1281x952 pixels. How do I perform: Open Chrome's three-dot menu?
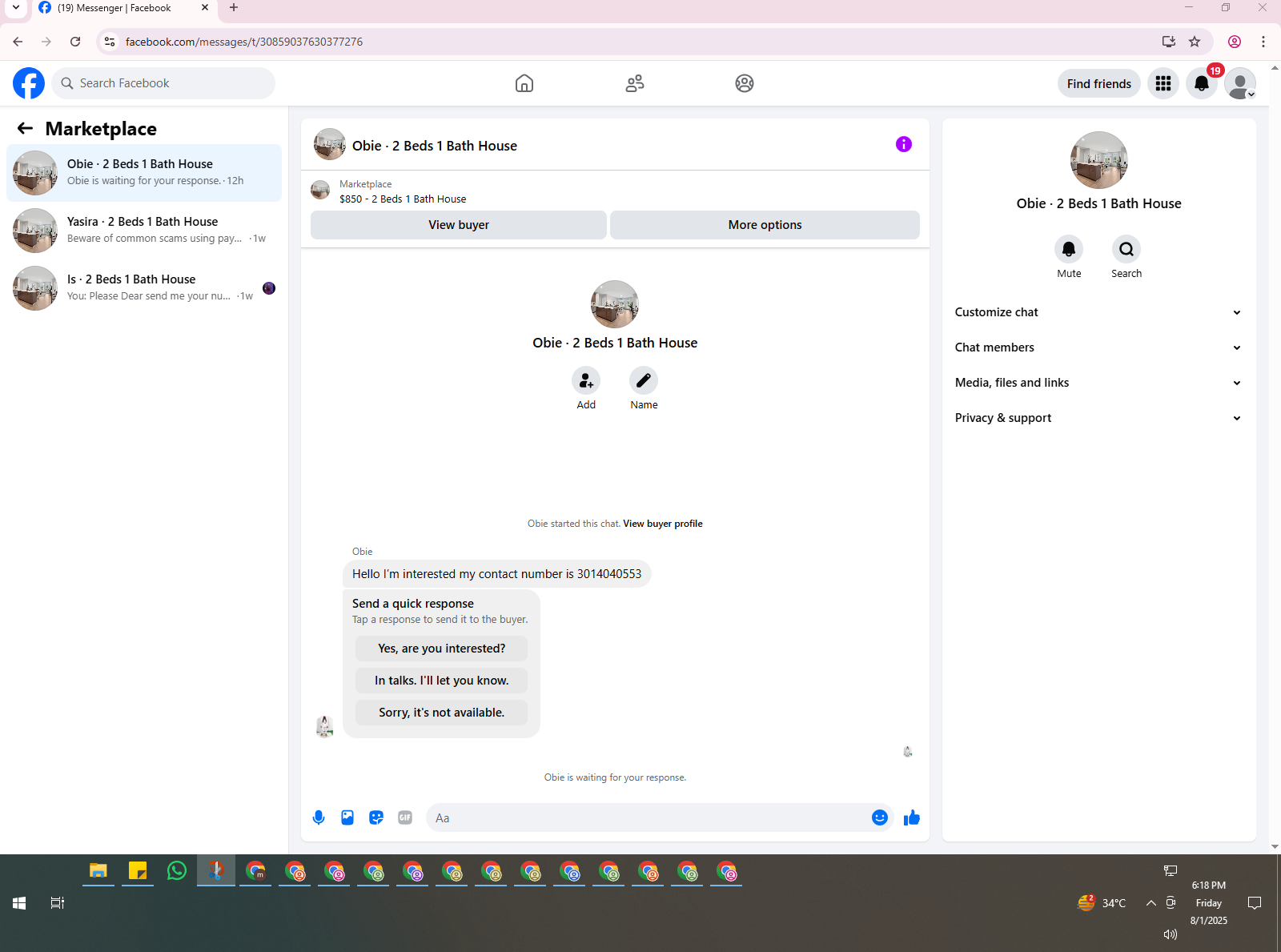click(x=1263, y=42)
